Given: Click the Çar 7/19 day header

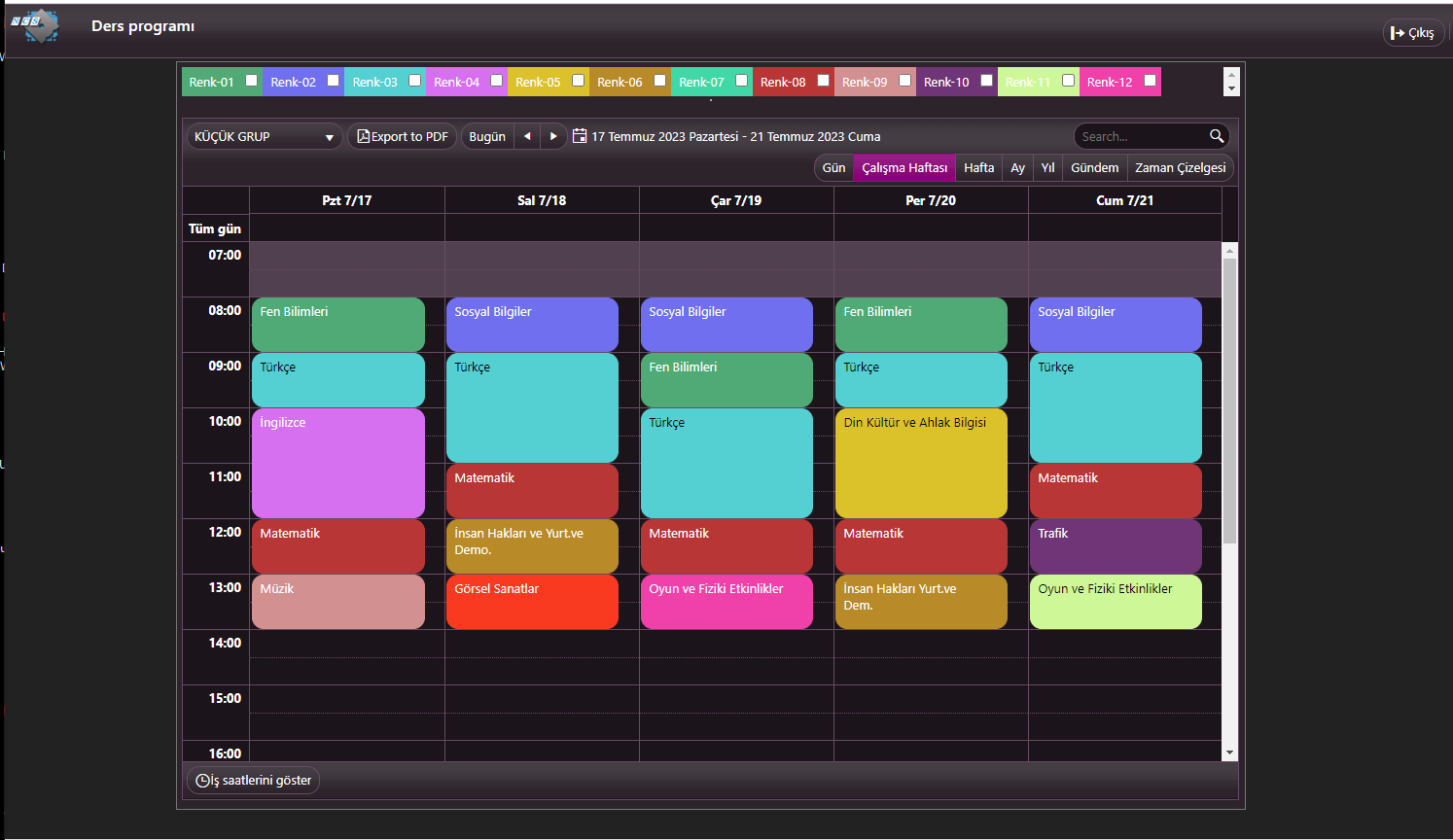Looking at the screenshot, I should tap(736, 200).
